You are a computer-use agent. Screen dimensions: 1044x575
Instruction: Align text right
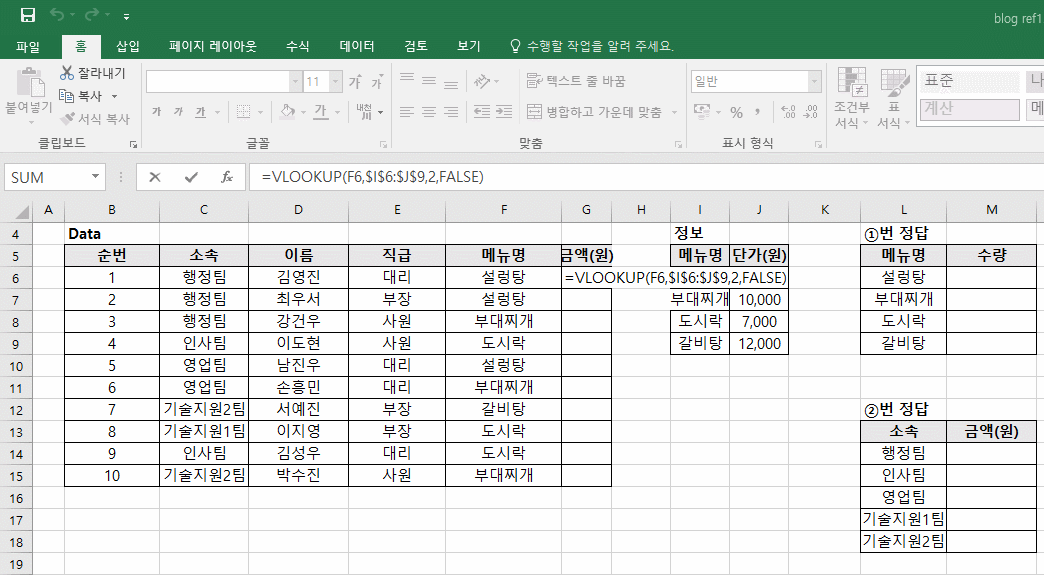click(451, 111)
